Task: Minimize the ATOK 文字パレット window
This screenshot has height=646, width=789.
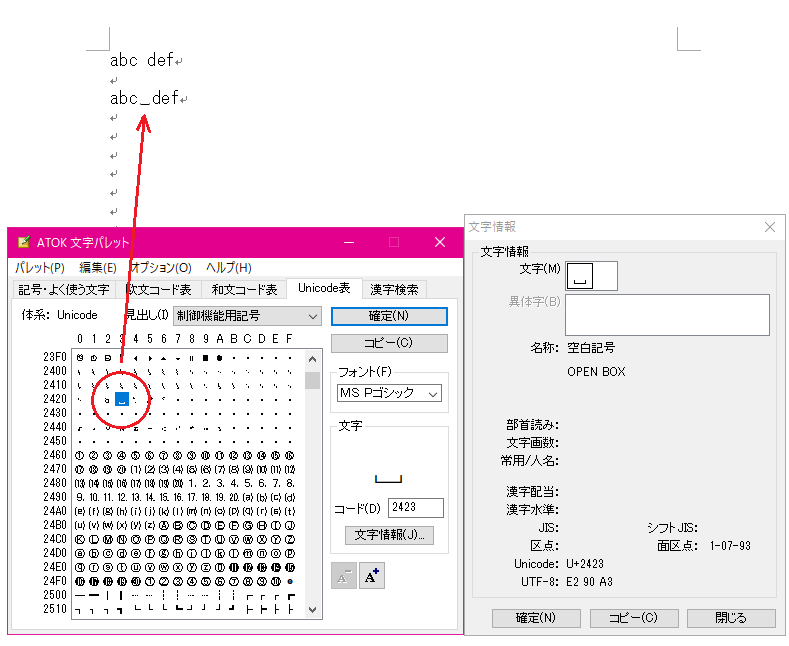Action: point(349,242)
